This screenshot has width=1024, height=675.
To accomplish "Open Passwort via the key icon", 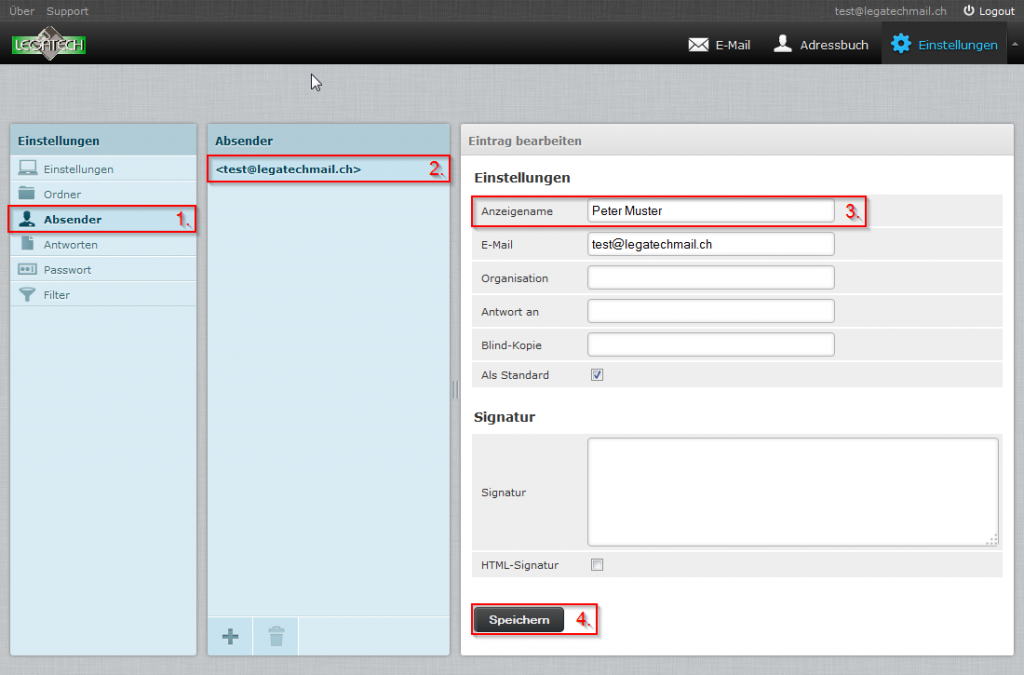I will pyautogui.click(x=26, y=269).
